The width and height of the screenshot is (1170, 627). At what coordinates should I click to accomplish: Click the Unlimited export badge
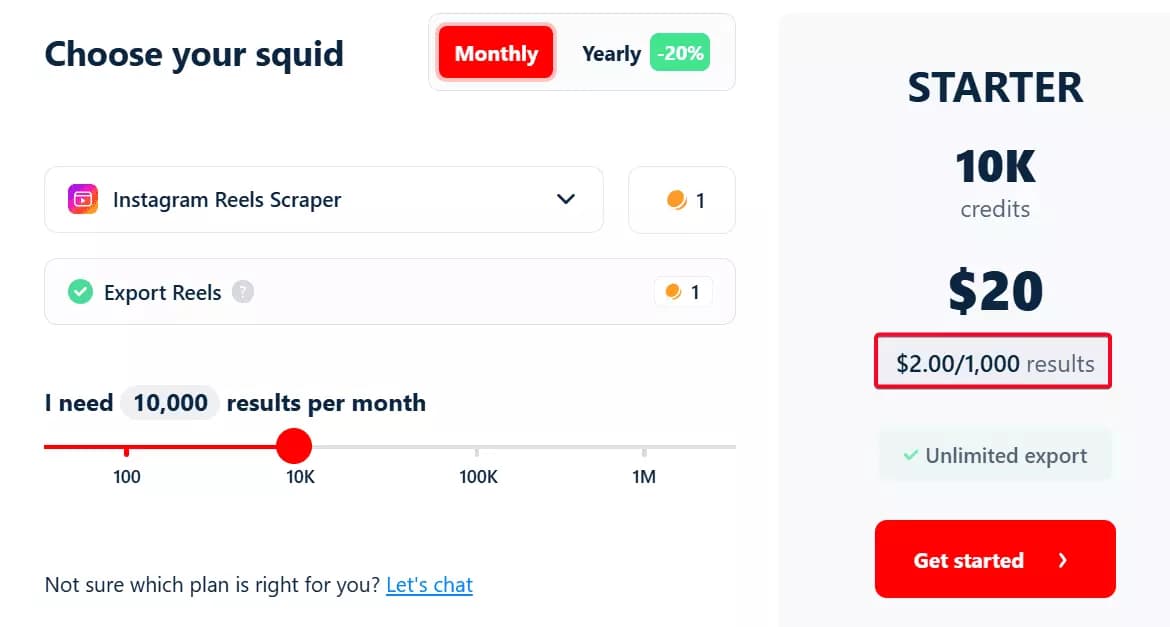[x=994, y=455]
